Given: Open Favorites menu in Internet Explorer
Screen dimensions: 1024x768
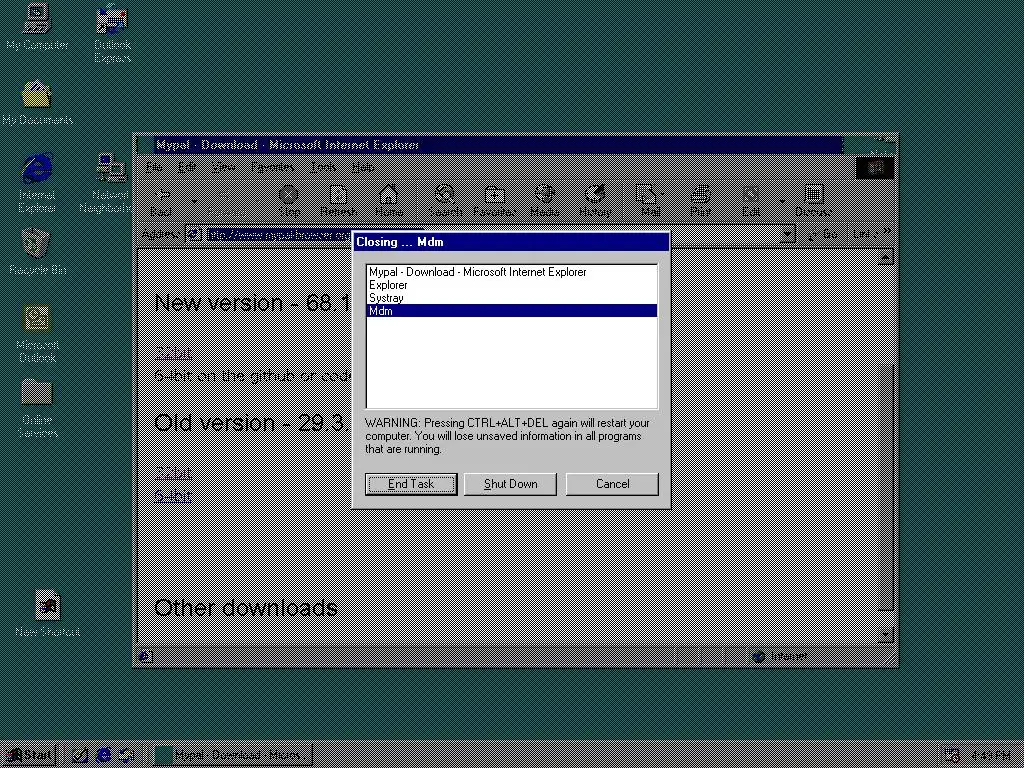Looking at the screenshot, I should click(272, 167).
